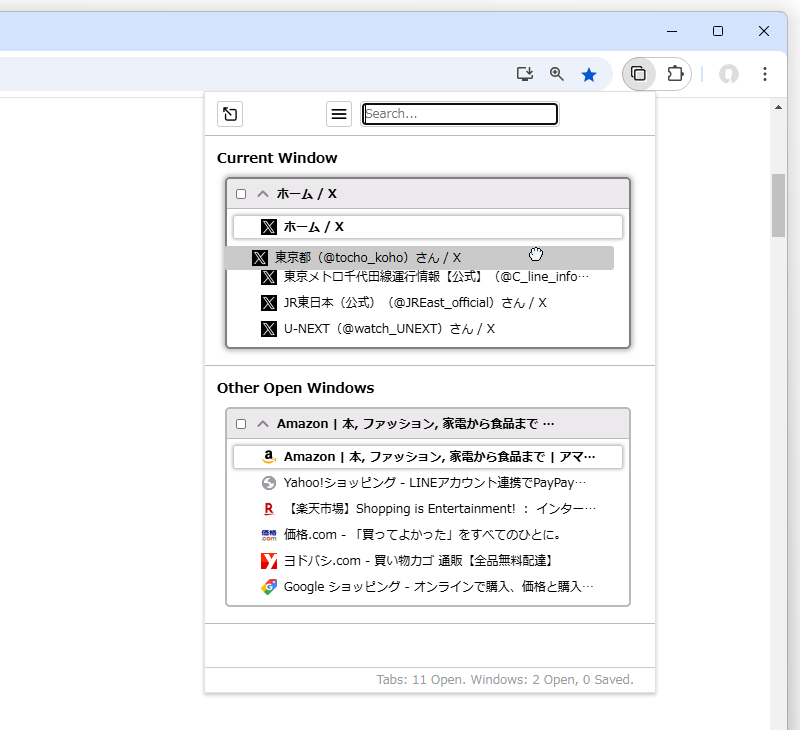
Task: Click the Rakuten R favicon
Action: point(269,509)
